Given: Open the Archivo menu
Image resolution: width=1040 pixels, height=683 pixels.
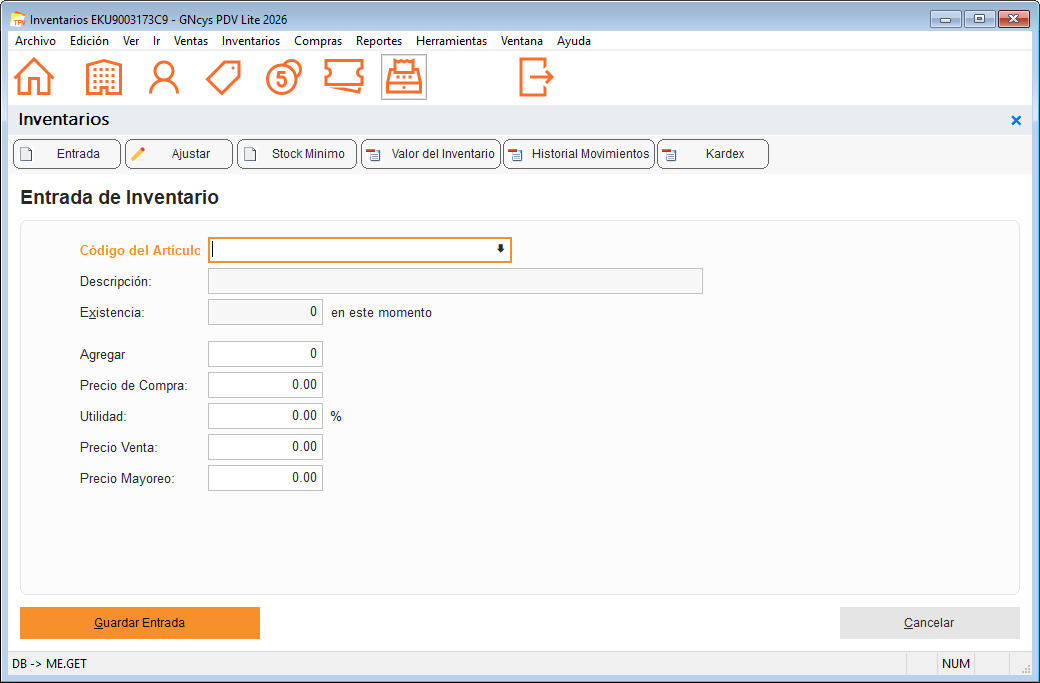Looking at the screenshot, I should point(35,41).
